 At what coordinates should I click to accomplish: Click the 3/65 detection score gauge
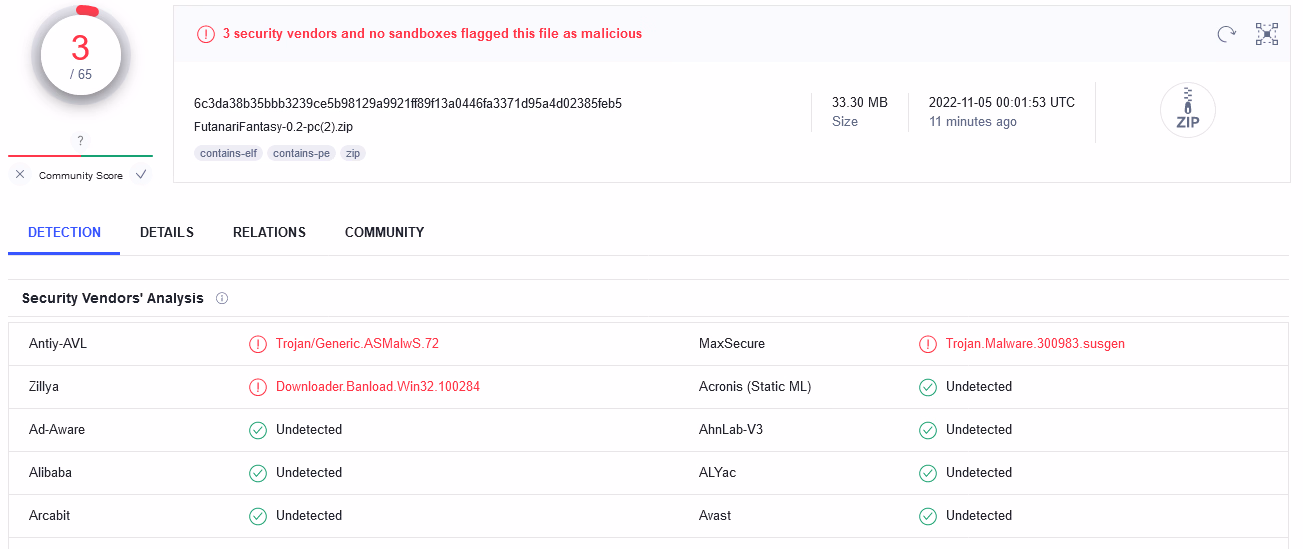80,57
